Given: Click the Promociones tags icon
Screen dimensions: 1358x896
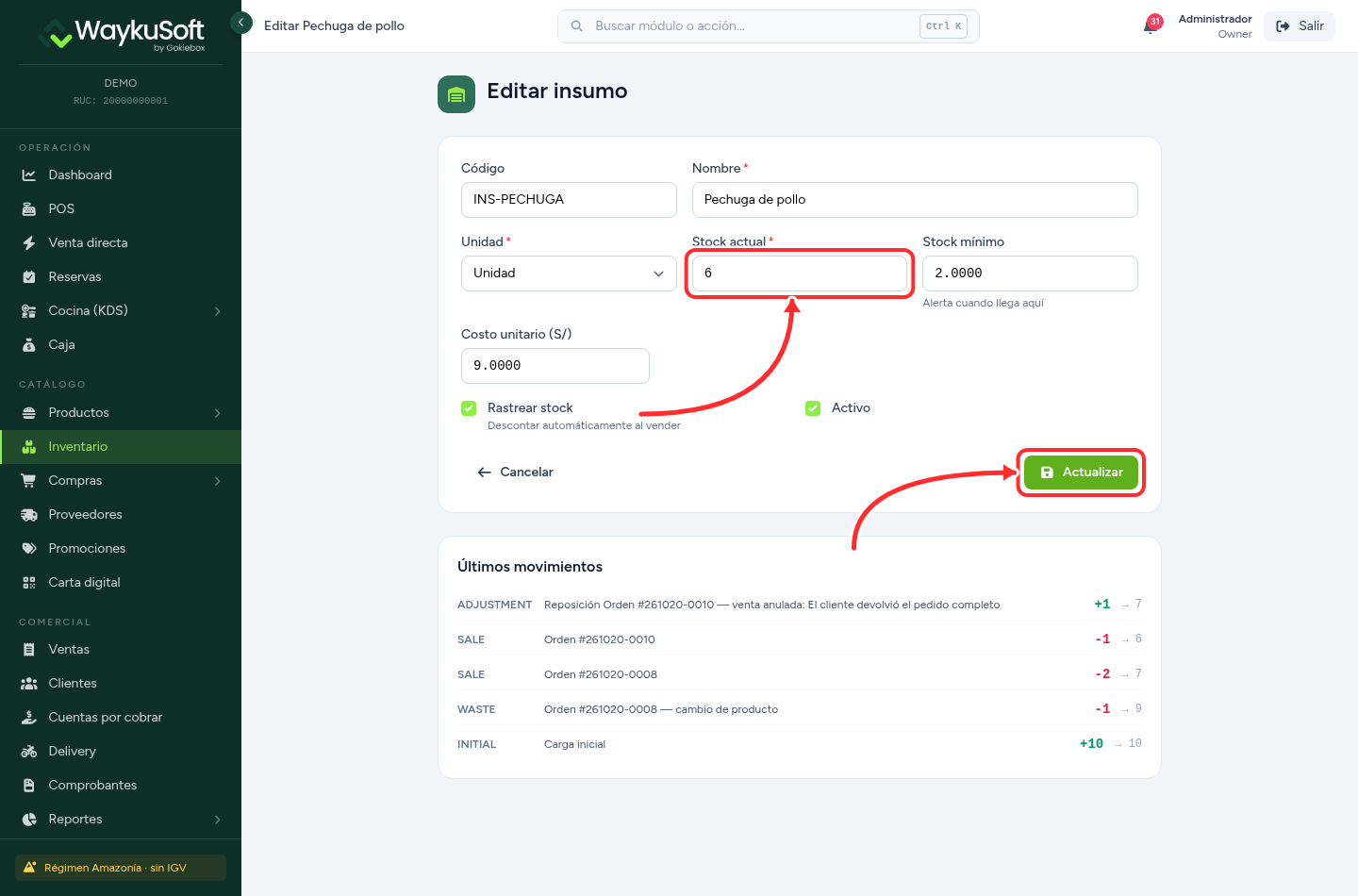Looking at the screenshot, I should (x=29, y=548).
